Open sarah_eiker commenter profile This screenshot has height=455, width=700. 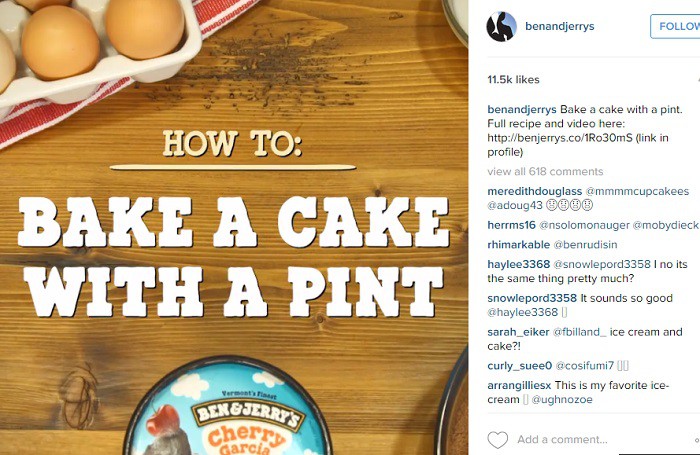pyautogui.click(x=520, y=332)
